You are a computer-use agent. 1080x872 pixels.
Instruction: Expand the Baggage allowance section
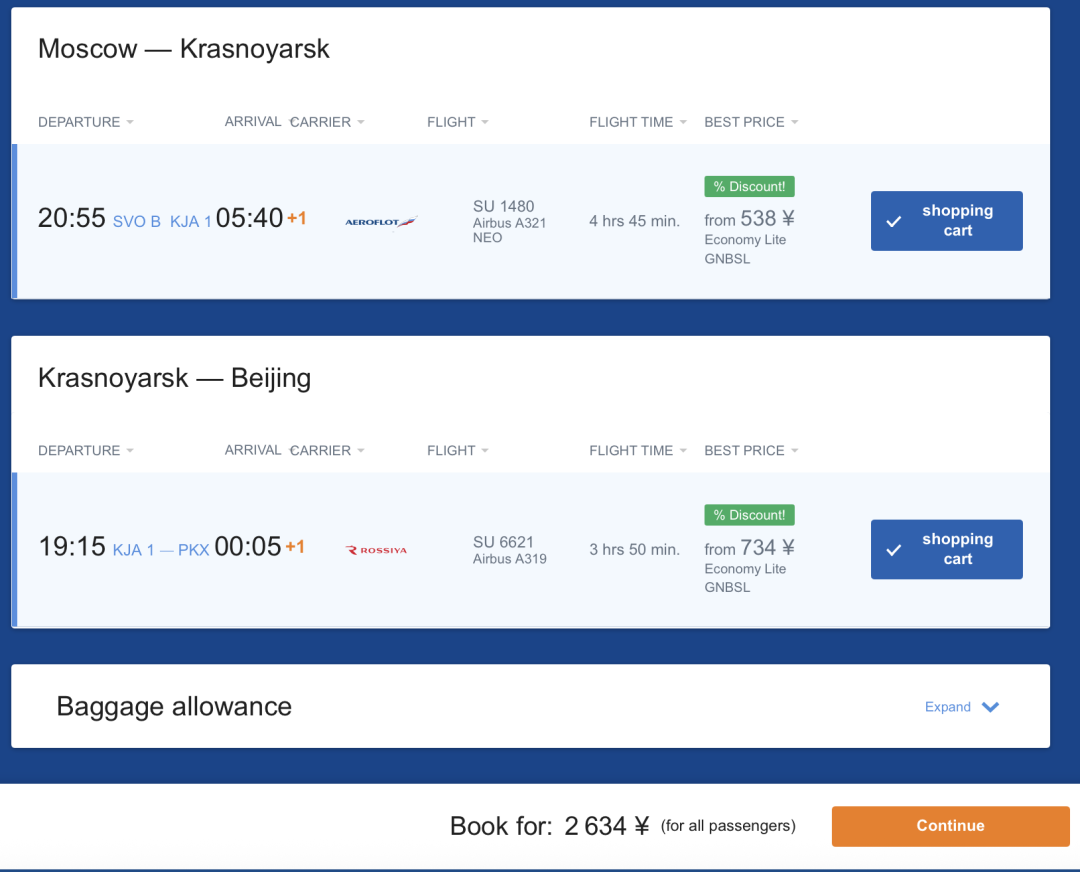[948, 707]
